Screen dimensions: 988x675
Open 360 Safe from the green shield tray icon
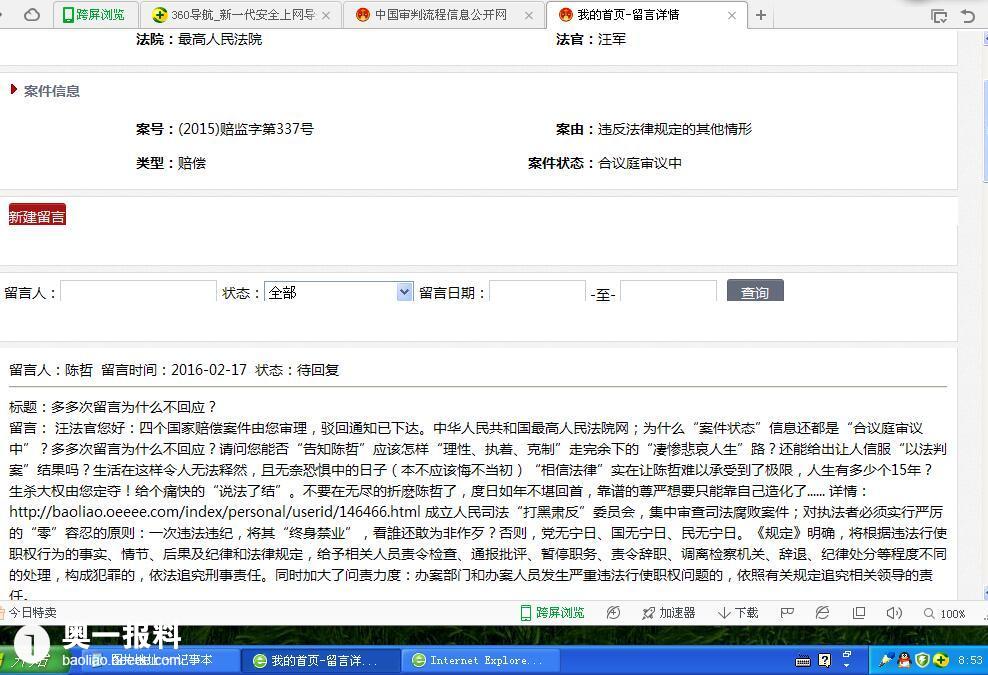coord(921,660)
